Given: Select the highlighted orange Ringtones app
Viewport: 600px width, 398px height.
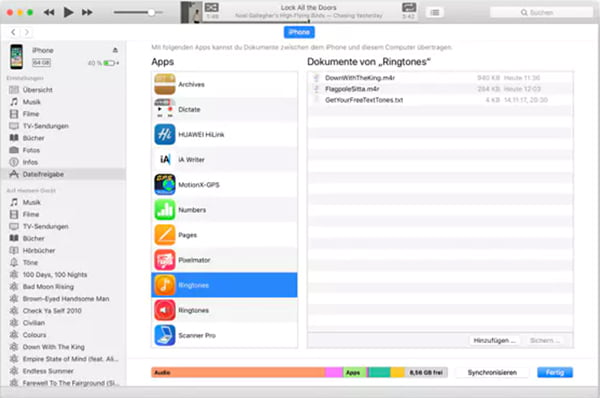Looking at the screenshot, I should pyautogui.click(x=224, y=285).
